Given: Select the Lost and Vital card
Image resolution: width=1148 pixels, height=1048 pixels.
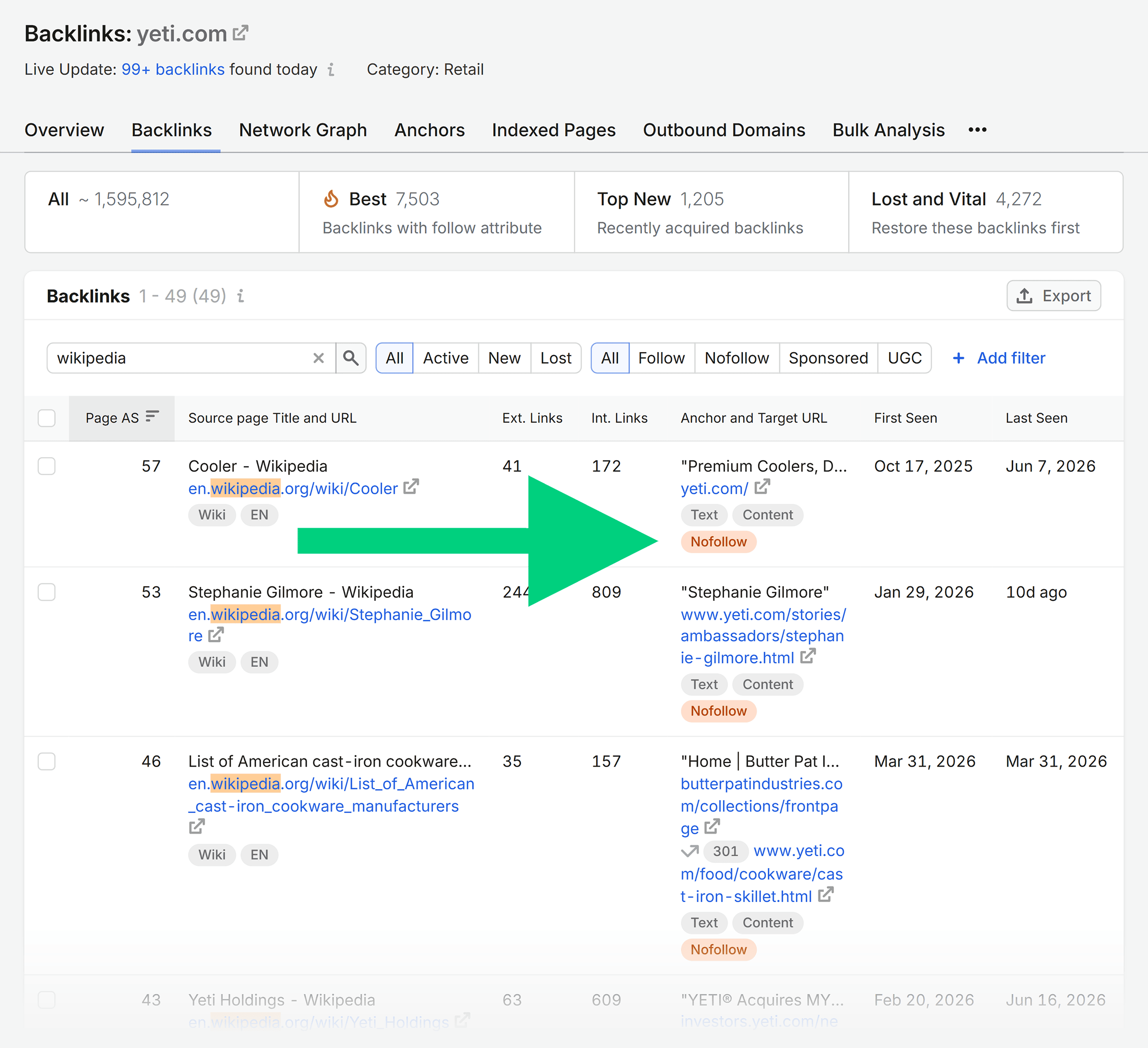Looking at the screenshot, I should tap(986, 212).
